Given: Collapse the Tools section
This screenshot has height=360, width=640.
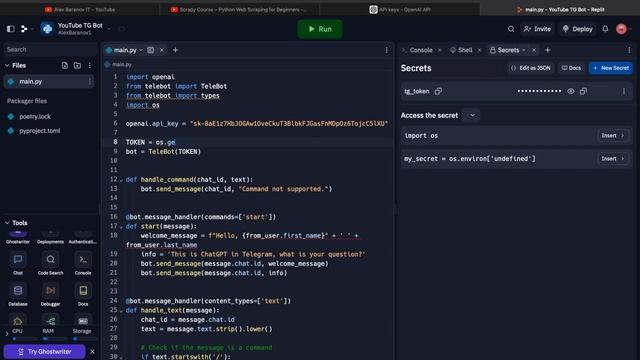Looking at the screenshot, I should (x=7, y=223).
